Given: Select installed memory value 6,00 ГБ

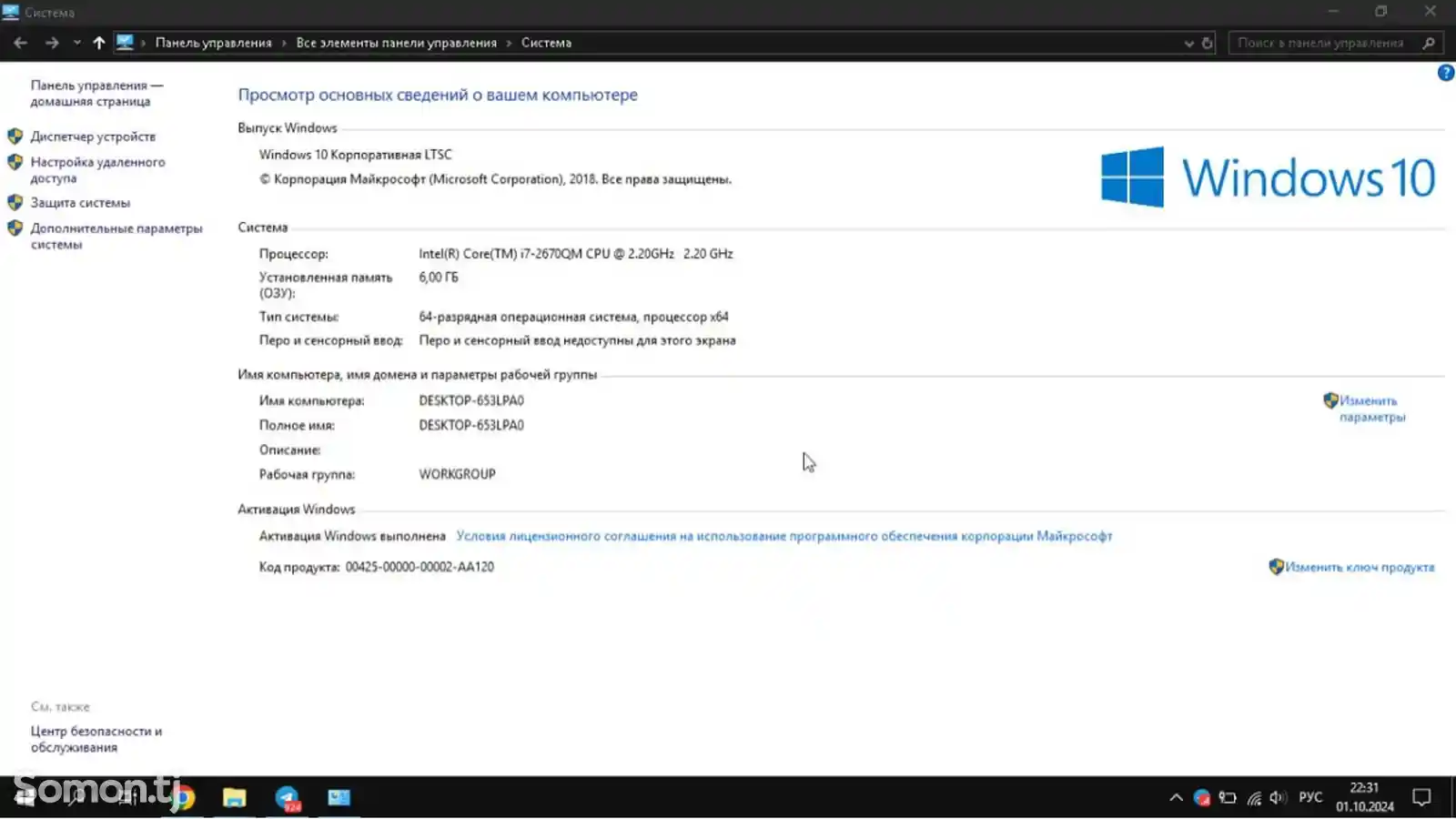Looking at the screenshot, I should (x=439, y=278).
